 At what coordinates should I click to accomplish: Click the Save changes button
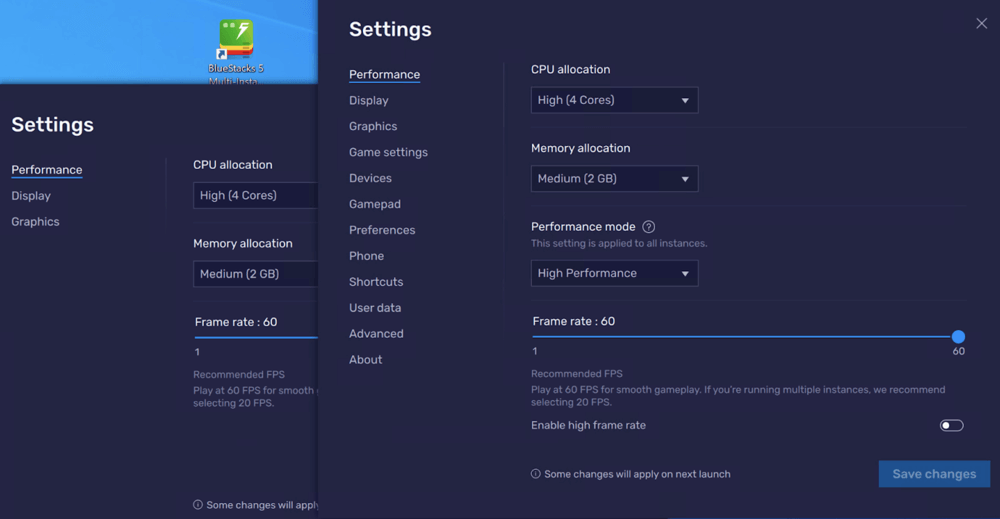934,474
